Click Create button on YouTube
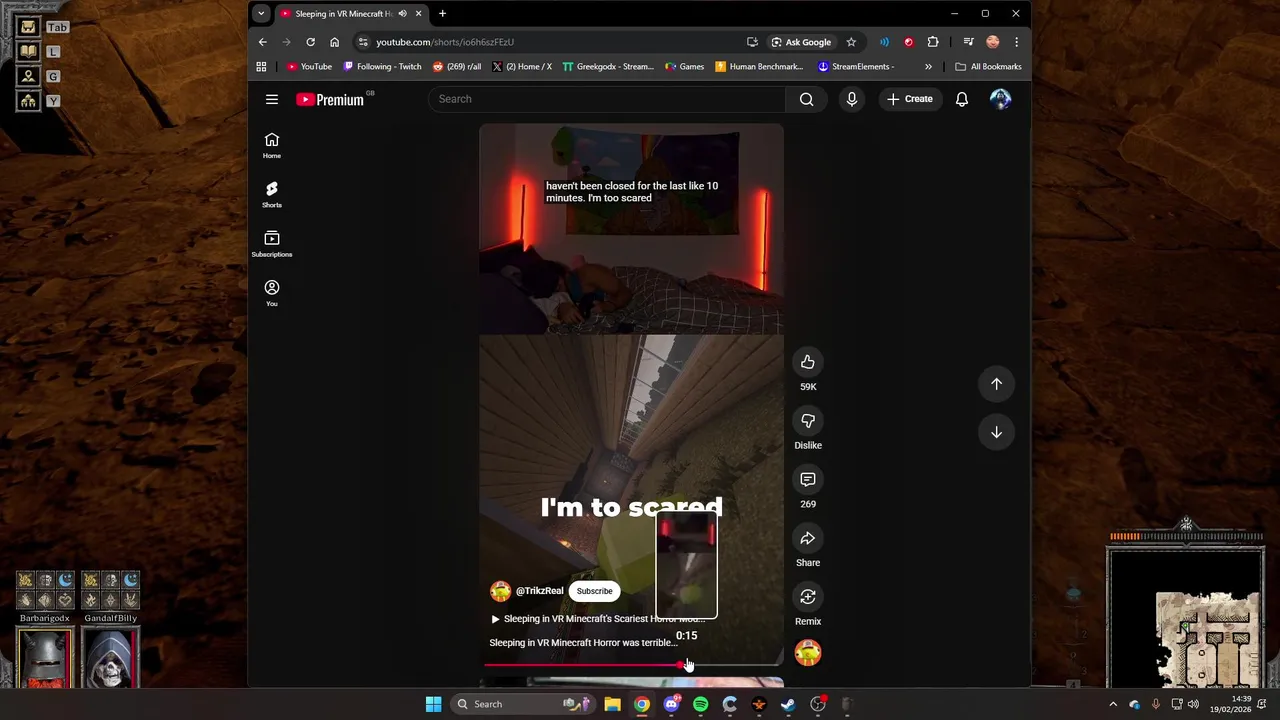The width and height of the screenshot is (1280, 720). tap(909, 99)
